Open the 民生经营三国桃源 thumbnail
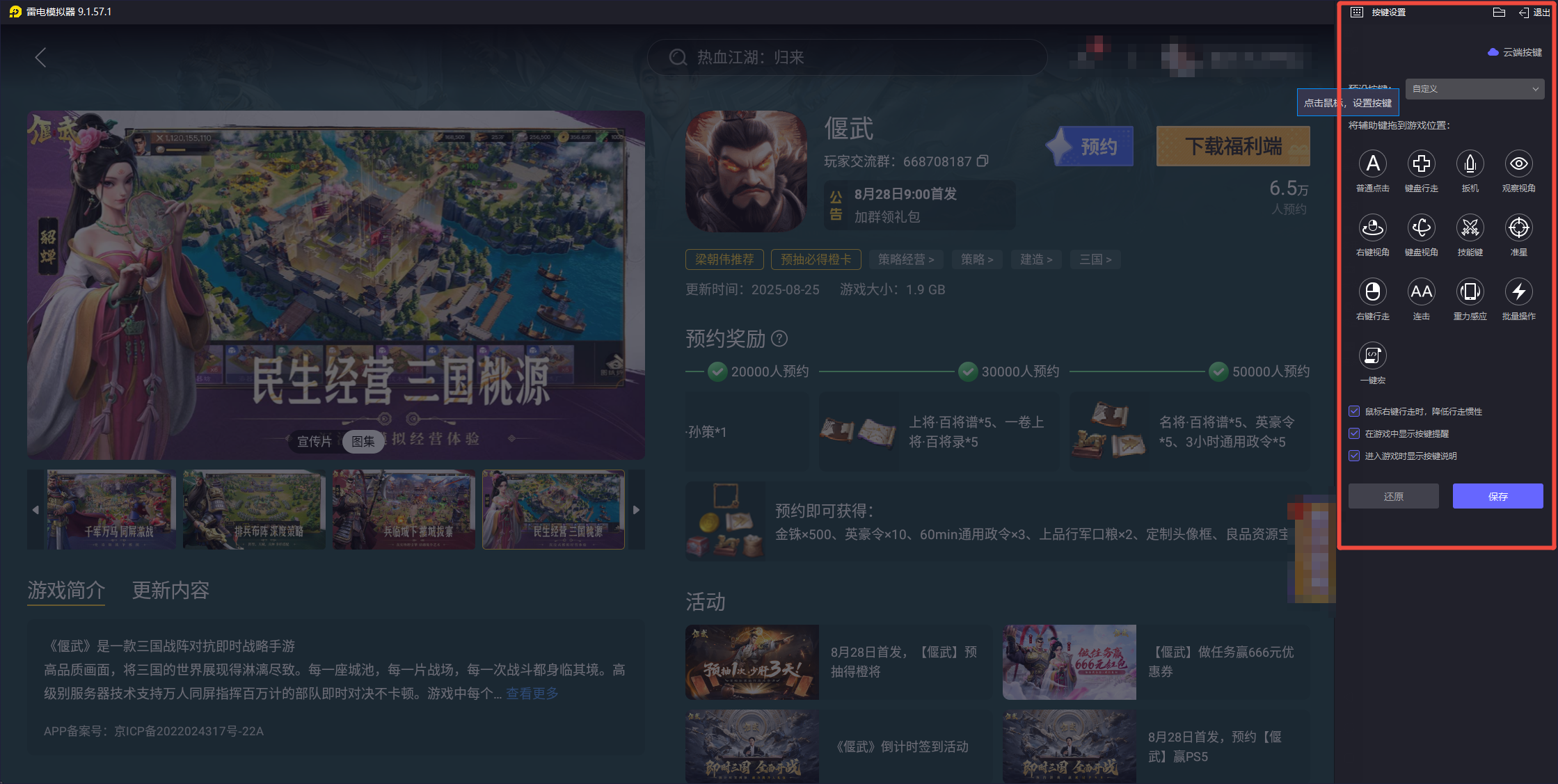The height and width of the screenshot is (784, 1558). coord(553,509)
